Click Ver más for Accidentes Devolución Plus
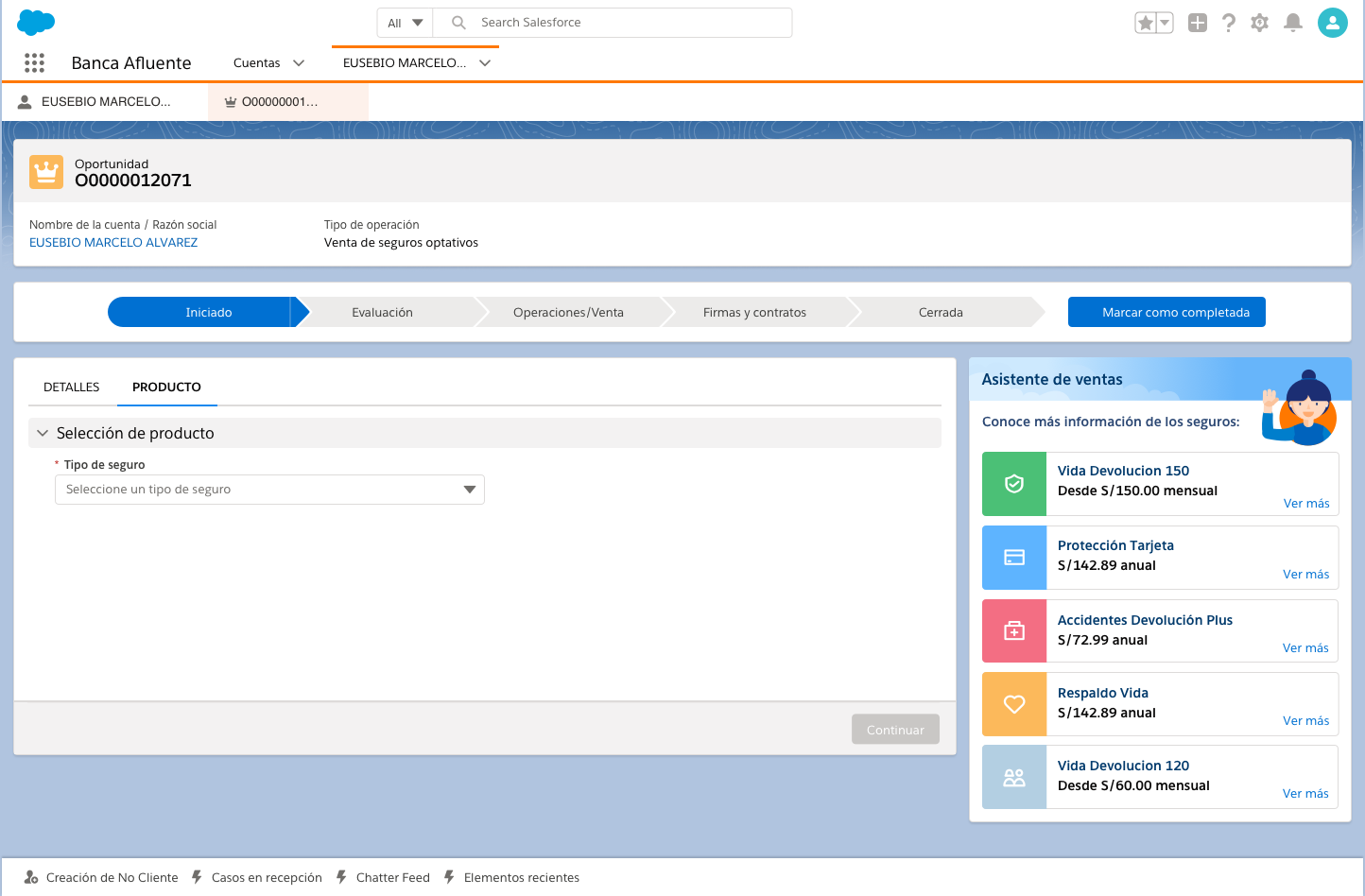1365x896 pixels. click(1305, 648)
